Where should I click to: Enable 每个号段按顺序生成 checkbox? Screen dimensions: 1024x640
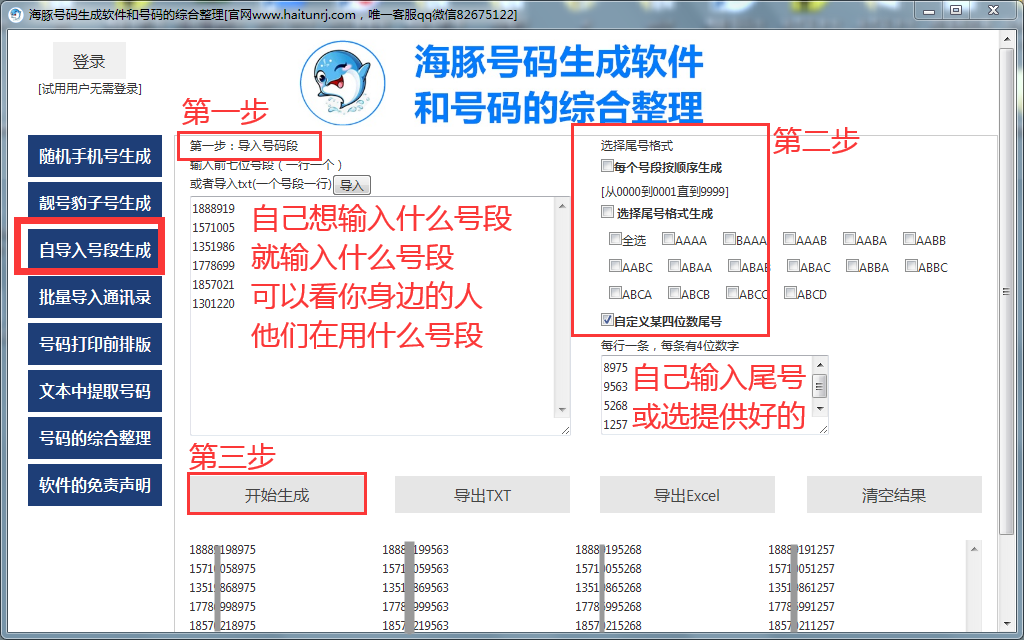[x=607, y=167]
